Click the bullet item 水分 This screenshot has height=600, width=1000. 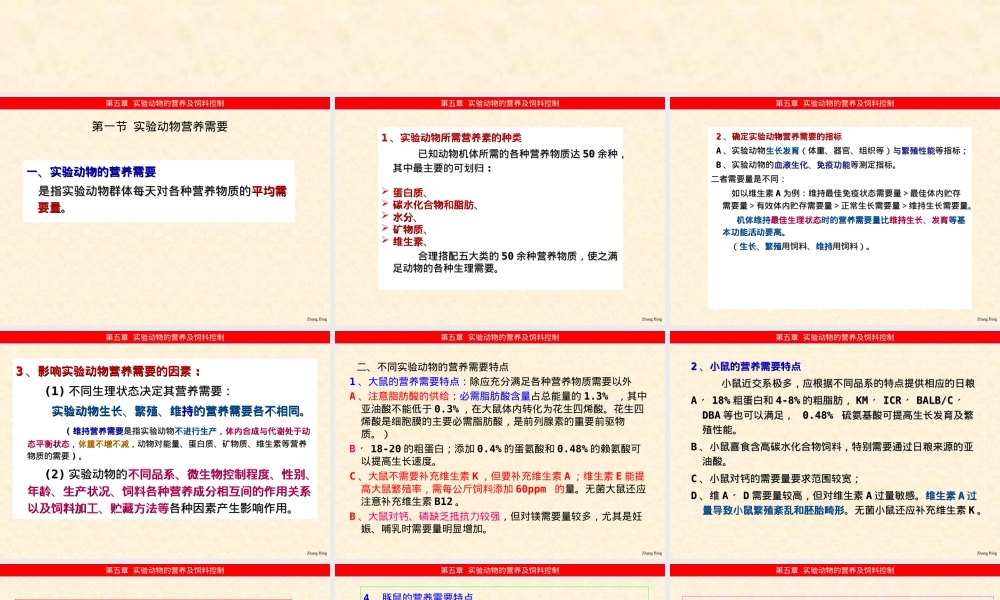[x=404, y=217]
